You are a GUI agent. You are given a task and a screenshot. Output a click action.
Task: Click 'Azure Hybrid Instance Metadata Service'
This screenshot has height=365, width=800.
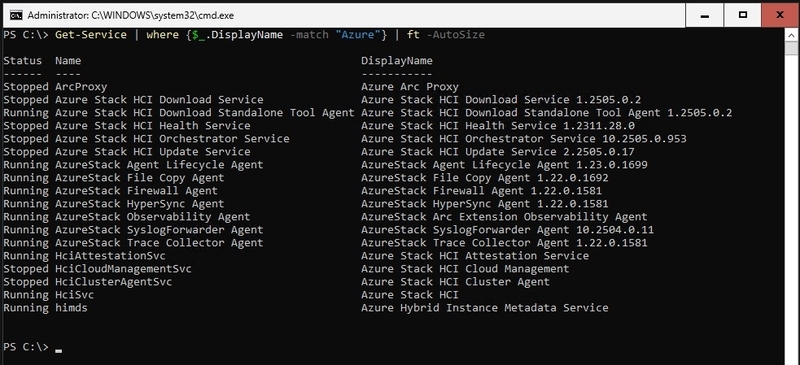(x=485, y=308)
